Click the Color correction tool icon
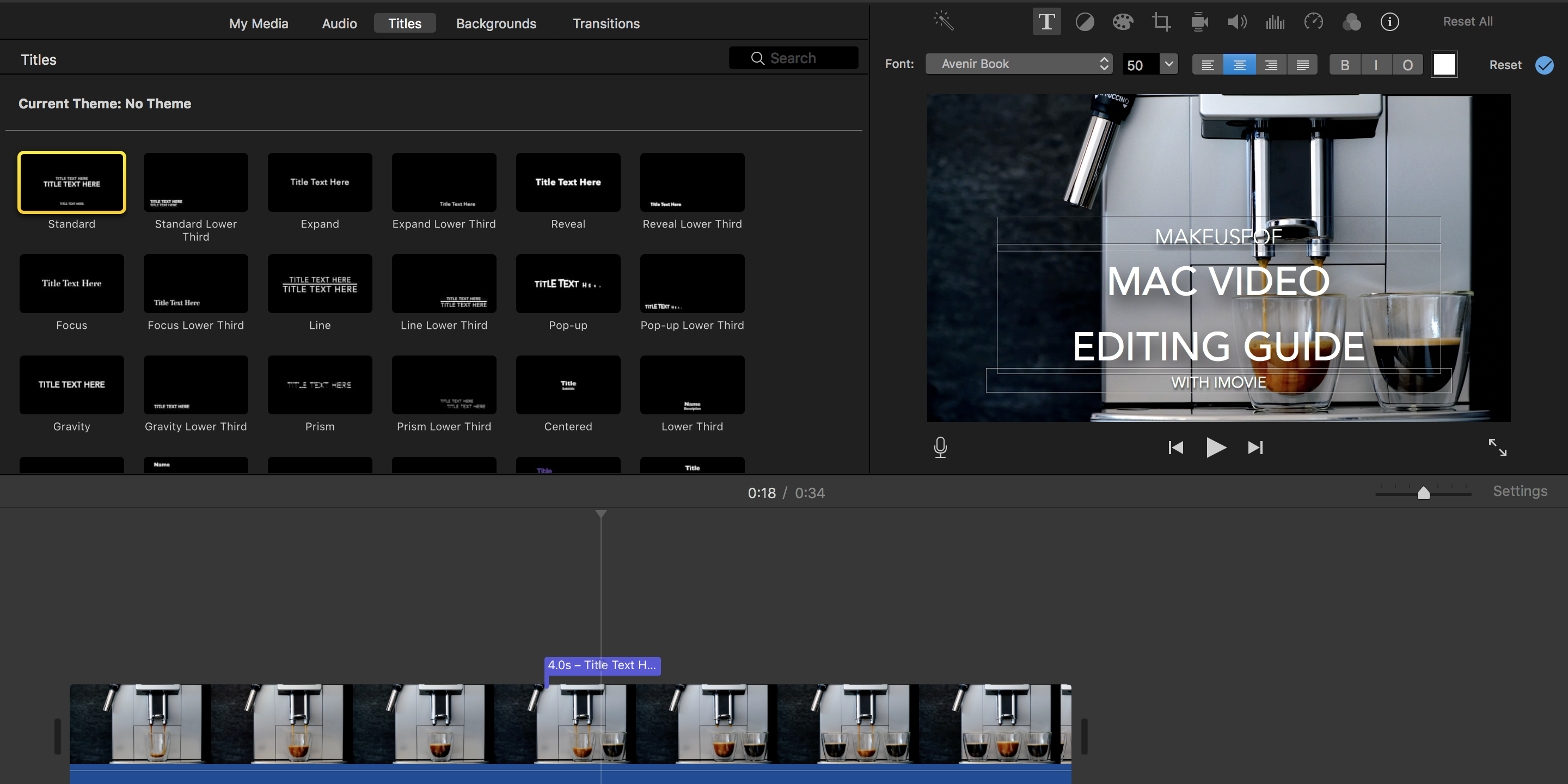Screen dimensions: 1568x784 1121,20
